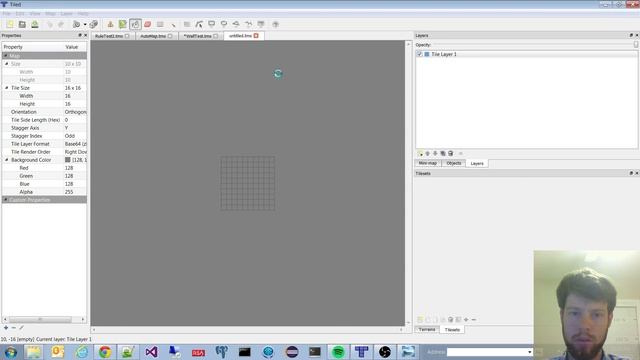Click the taskbar Address input field

tap(487, 352)
